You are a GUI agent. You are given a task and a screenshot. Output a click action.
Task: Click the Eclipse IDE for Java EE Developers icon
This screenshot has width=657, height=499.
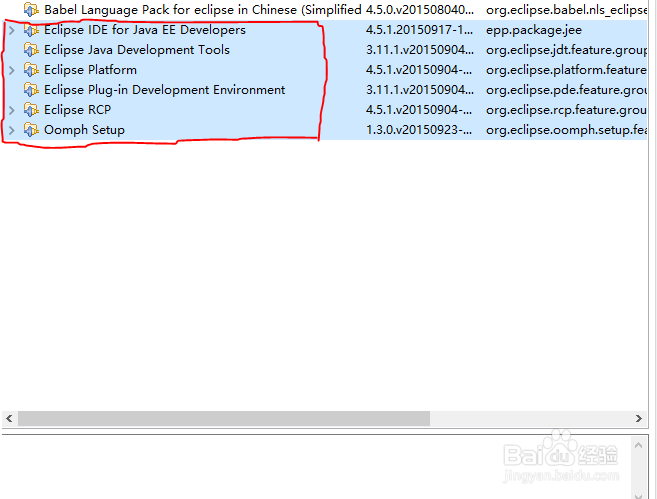pos(31,30)
